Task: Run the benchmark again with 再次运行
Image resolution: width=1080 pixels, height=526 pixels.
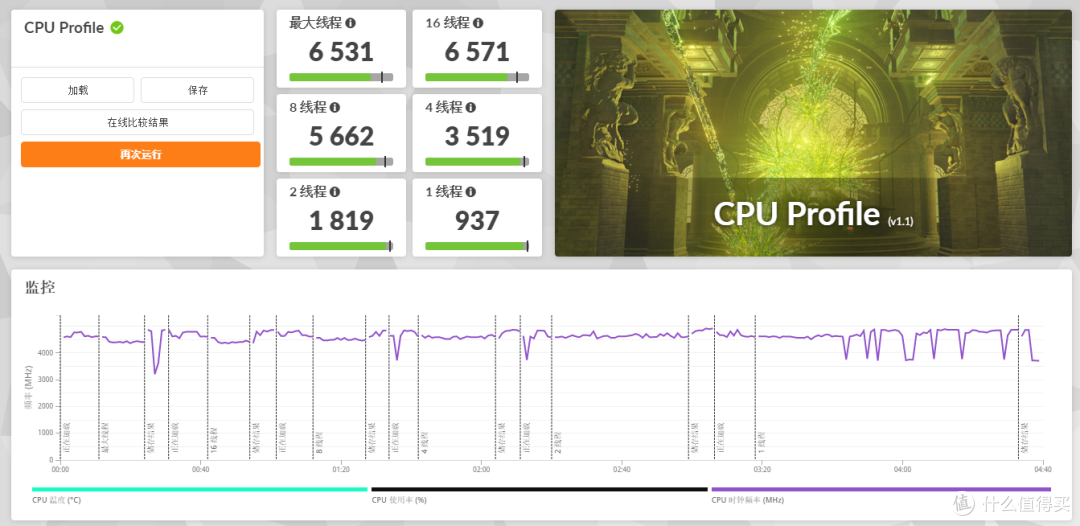Action: click(141, 154)
